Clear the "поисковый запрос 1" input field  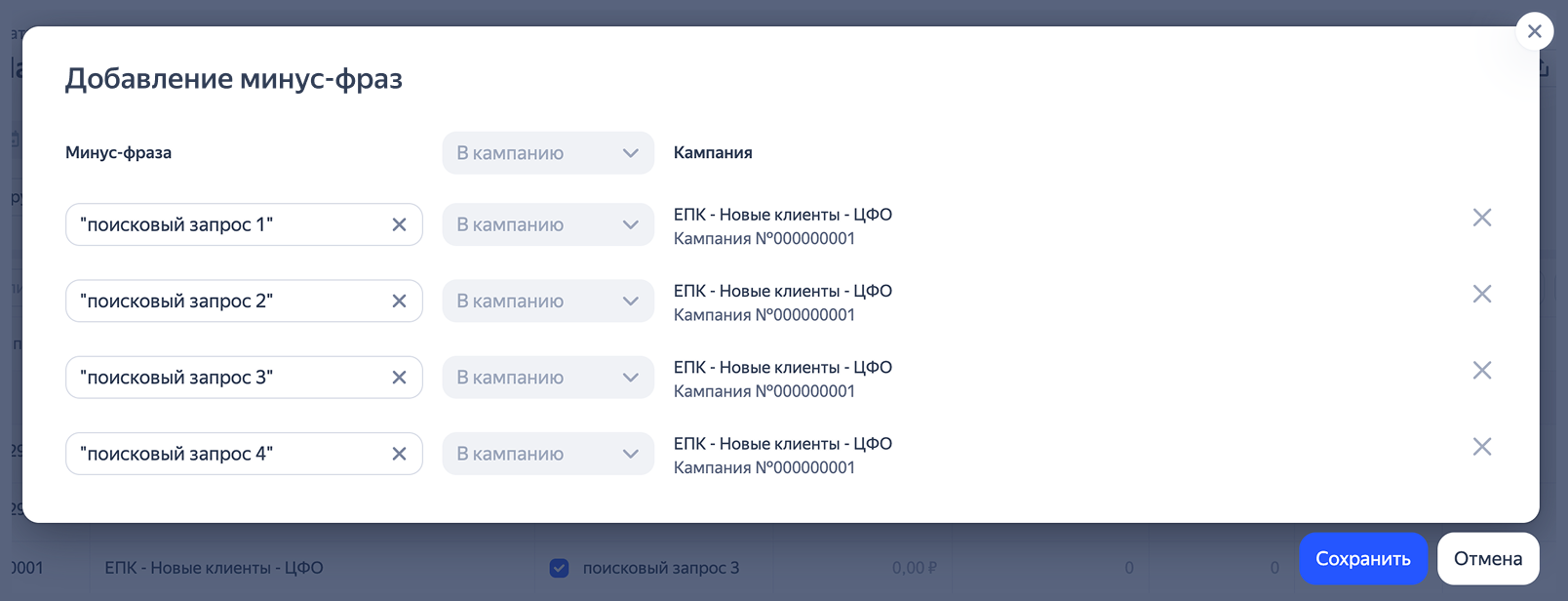399,225
